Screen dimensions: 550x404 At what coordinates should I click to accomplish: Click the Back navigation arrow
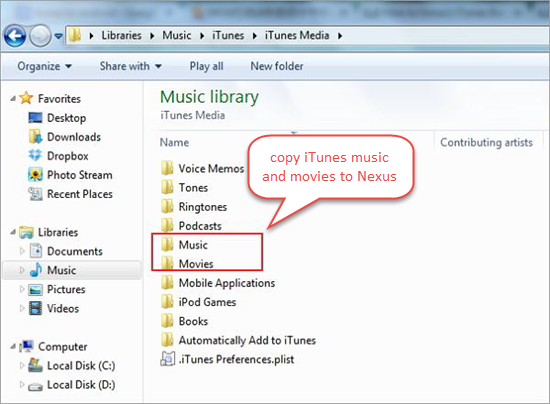[x=14, y=36]
